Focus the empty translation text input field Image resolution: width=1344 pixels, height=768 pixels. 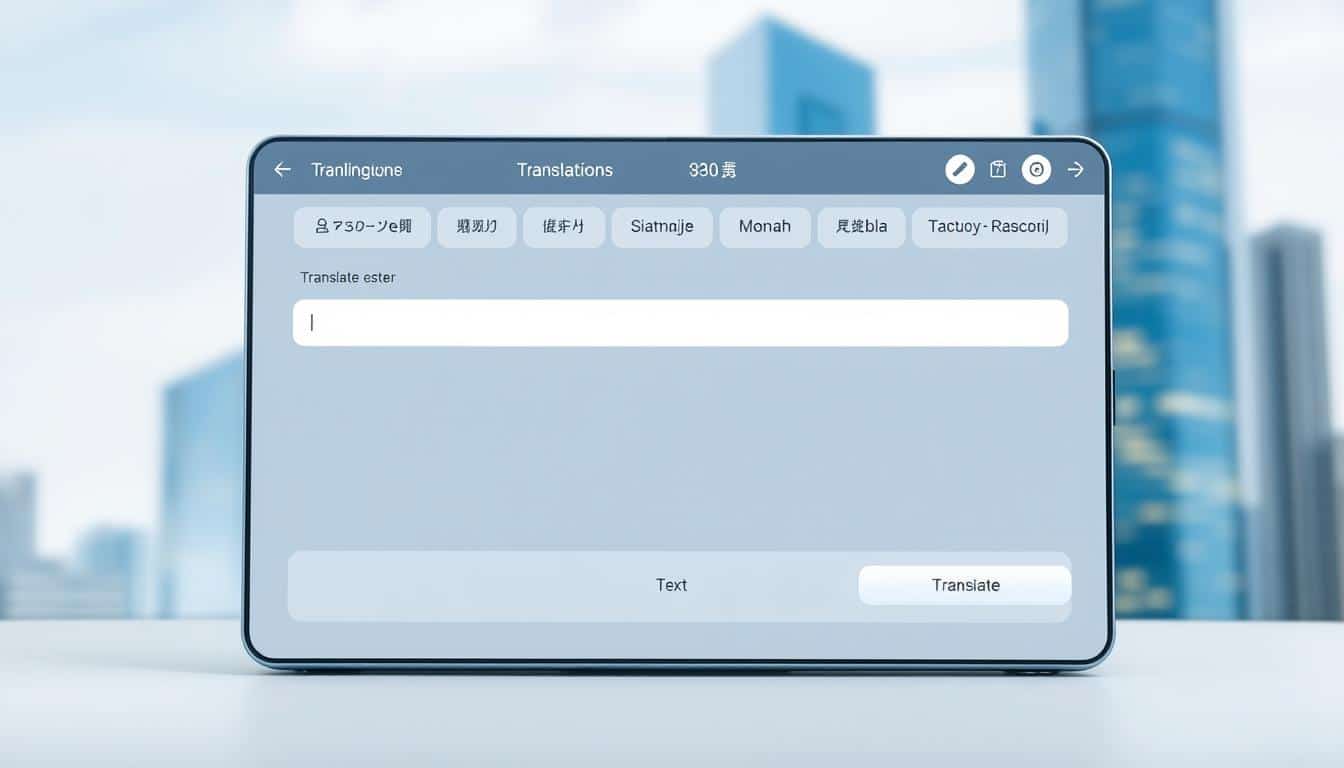(x=680, y=323)
